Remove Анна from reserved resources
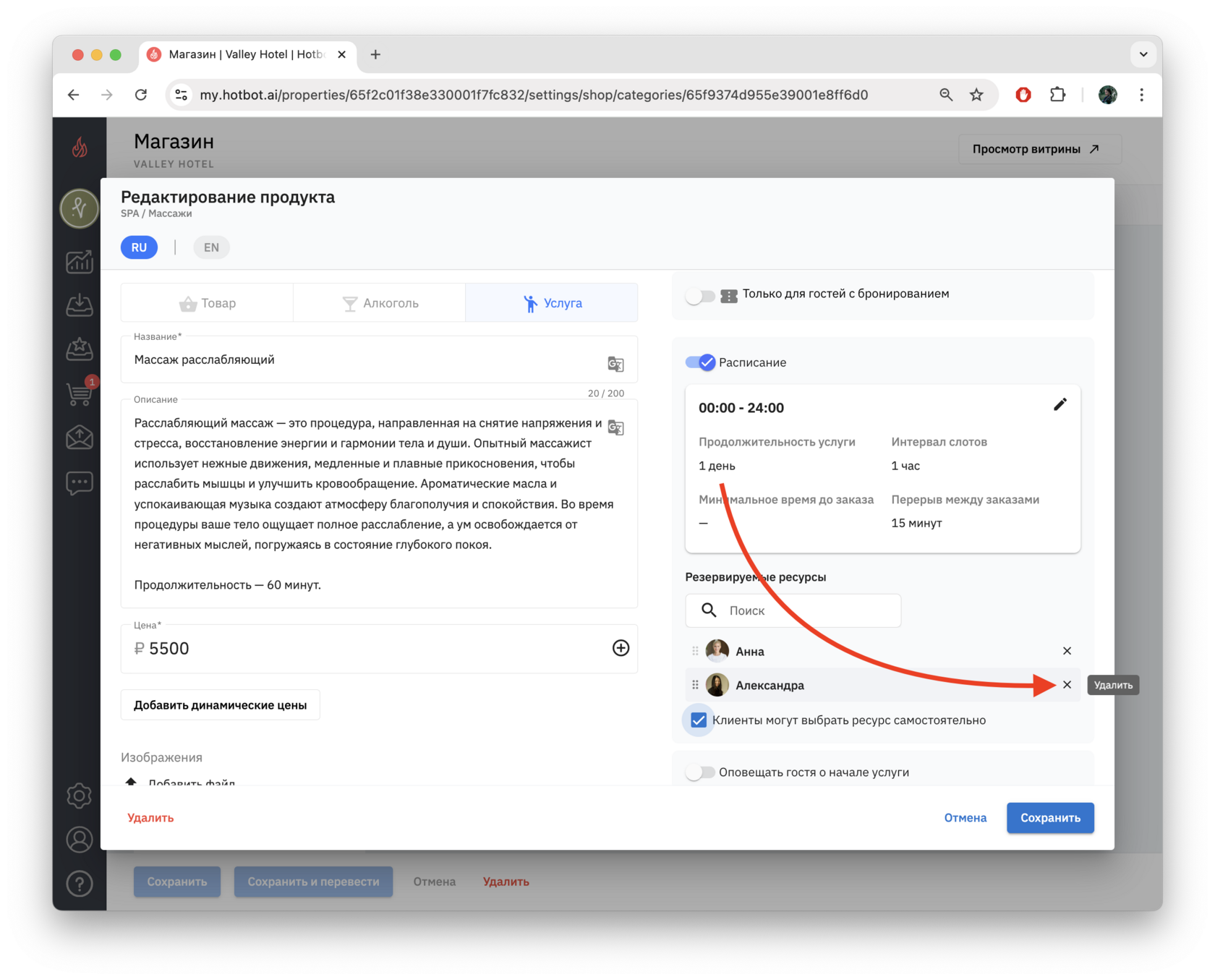 click(1067, 651)
